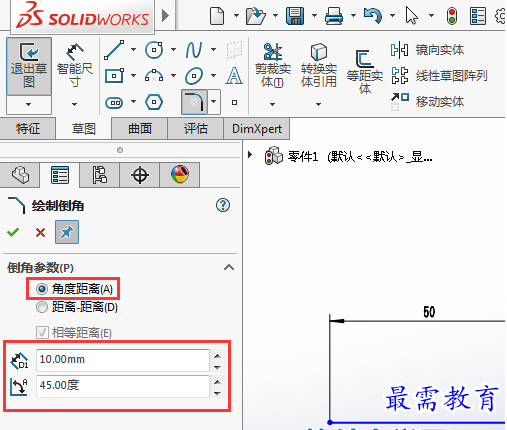Open dropdown under Exit Sketch button
This screenshot has width=507, height=430.
pos(29,105)
